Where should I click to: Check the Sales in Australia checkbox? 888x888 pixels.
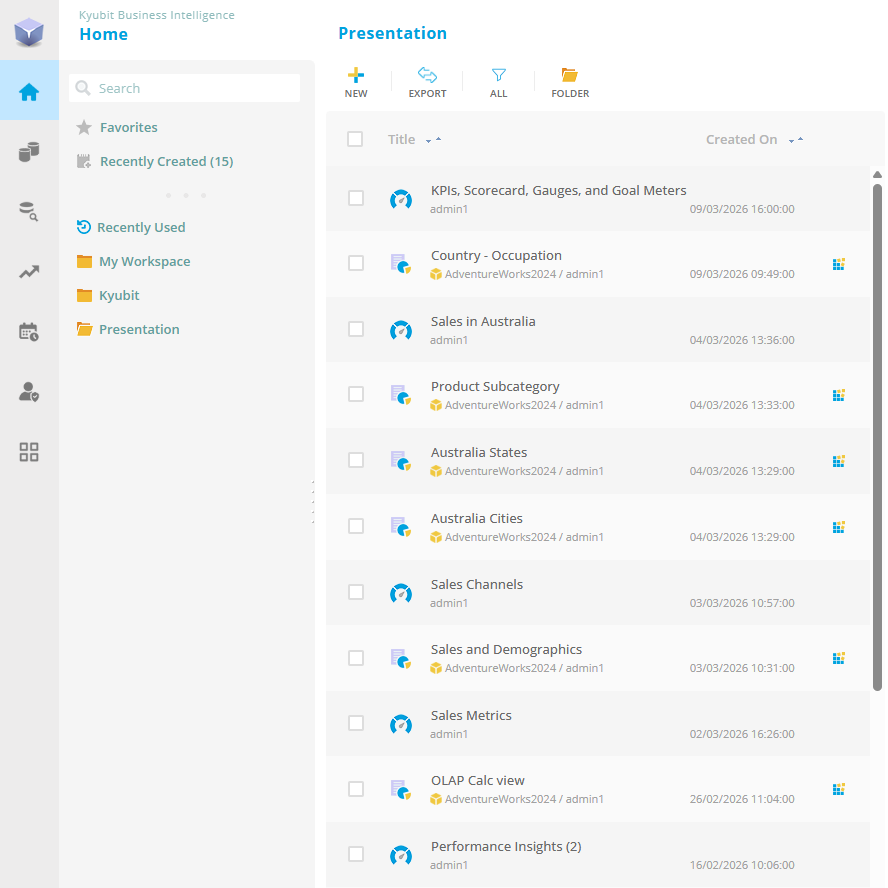pyautogui.click(x=356, y=329)
